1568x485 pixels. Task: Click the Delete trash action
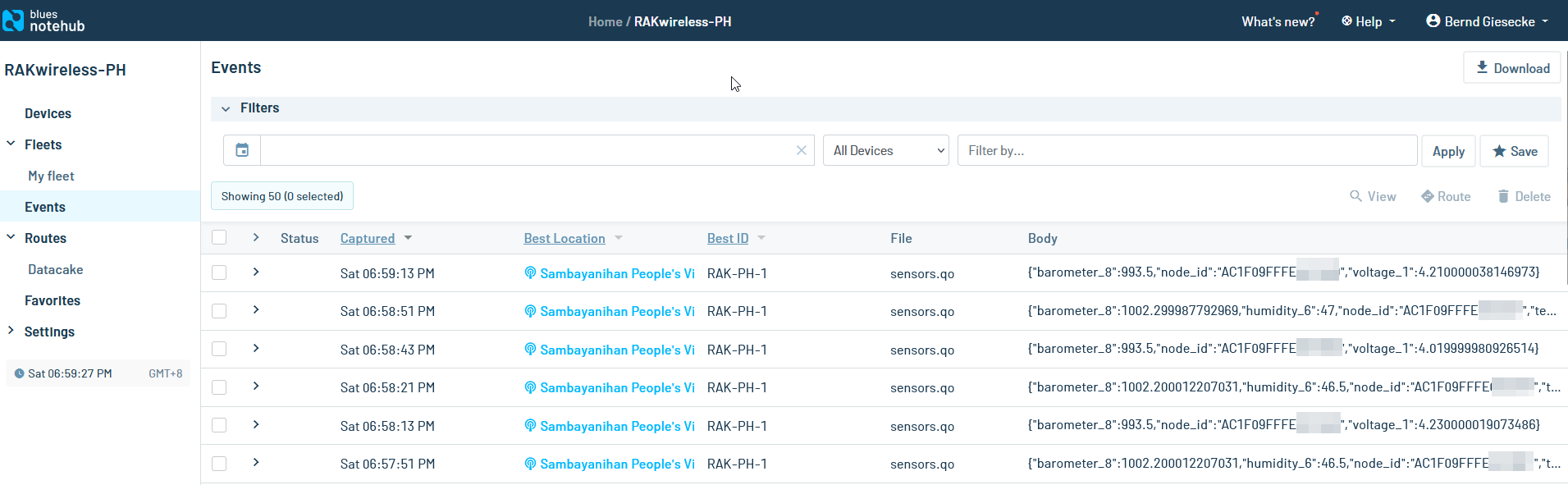(x=1524, y=196)
